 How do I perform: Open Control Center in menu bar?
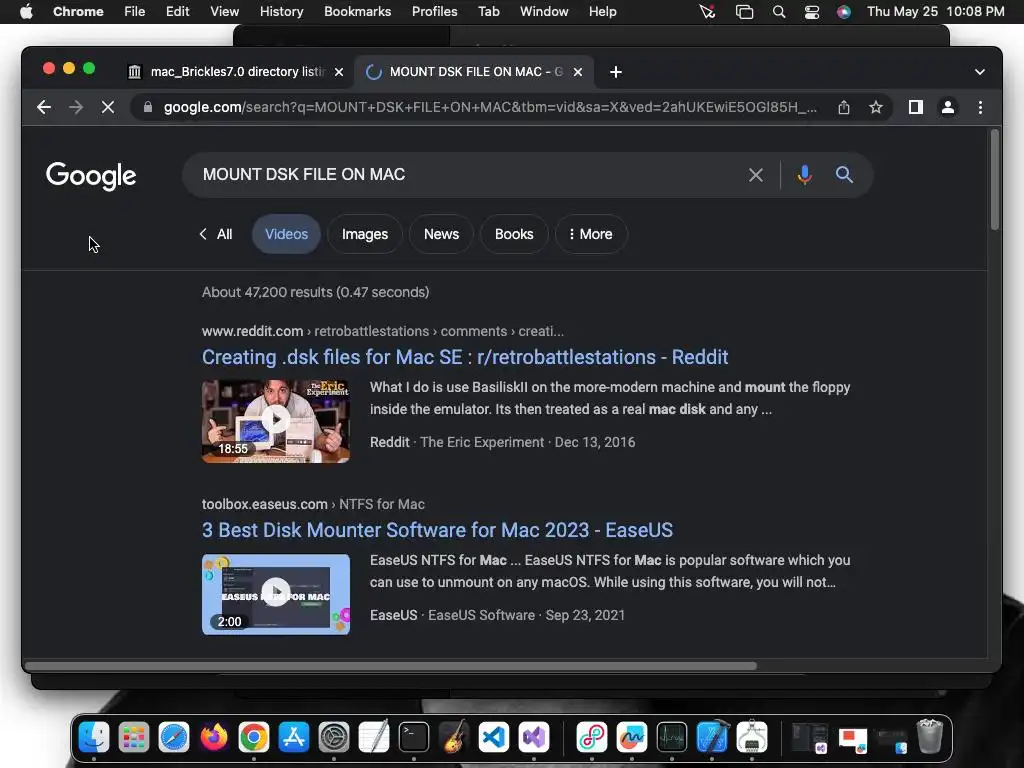811,12
